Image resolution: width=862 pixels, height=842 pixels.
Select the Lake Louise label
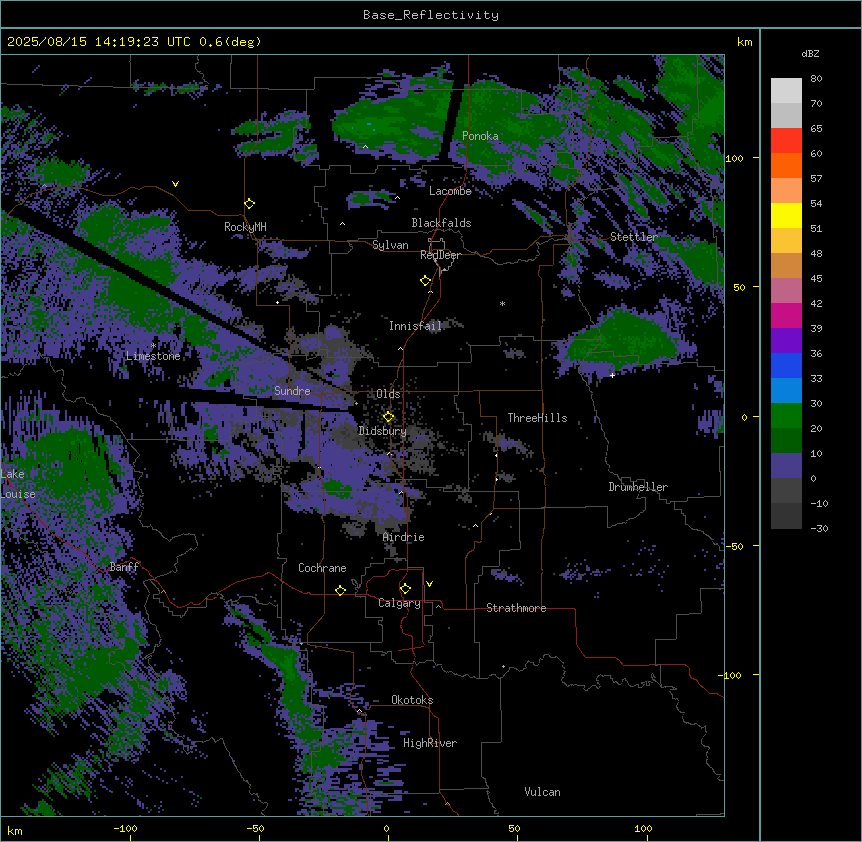(x=16, y=484)
